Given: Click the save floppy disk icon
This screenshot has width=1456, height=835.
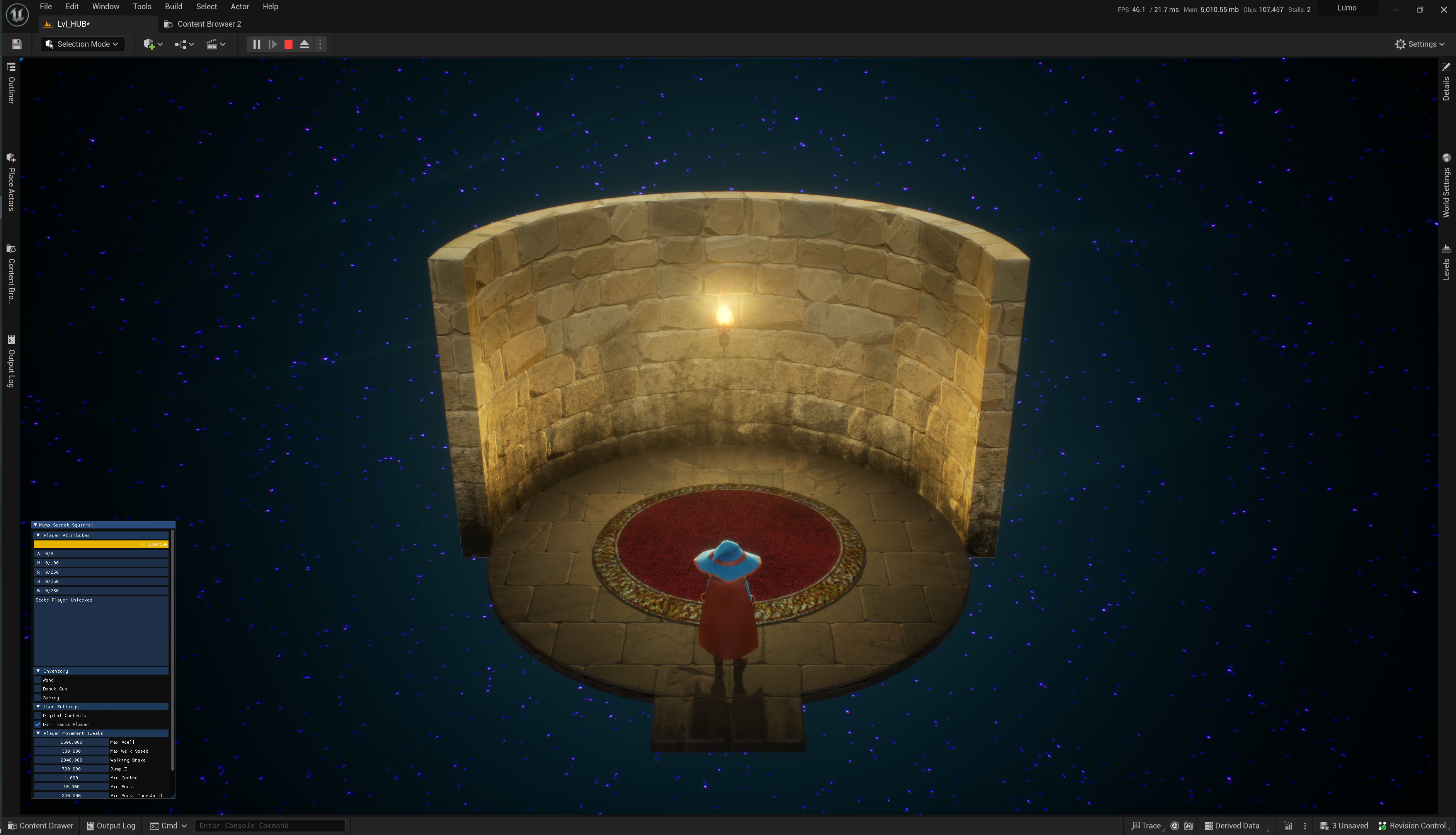Looking at the screenshot, I should tap(17, 44).
